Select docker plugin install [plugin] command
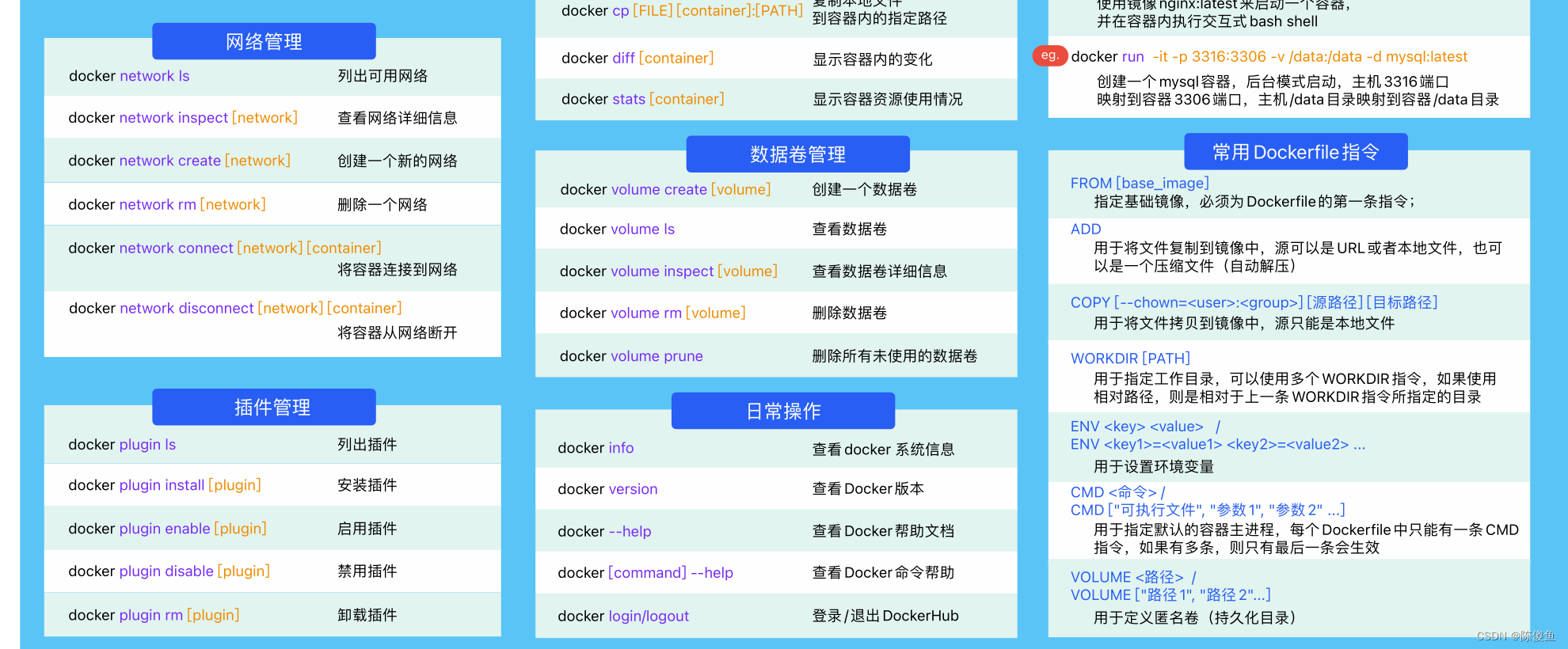1568x649 pixels. [165, 485]
